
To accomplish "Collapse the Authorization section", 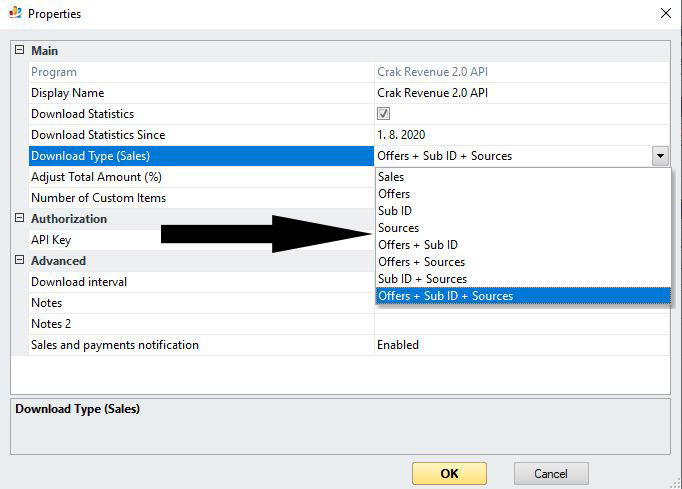I will [x=20, y=218].
